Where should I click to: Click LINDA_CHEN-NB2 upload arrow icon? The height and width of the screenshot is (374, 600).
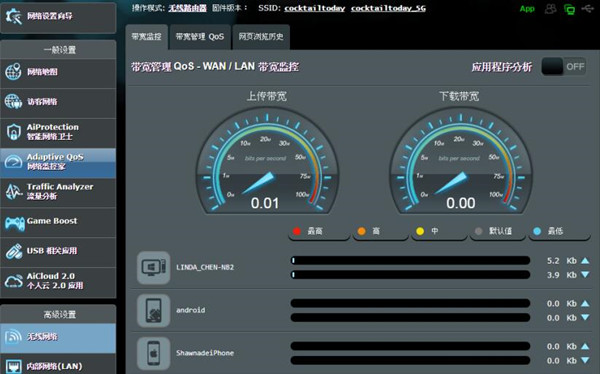585,261
